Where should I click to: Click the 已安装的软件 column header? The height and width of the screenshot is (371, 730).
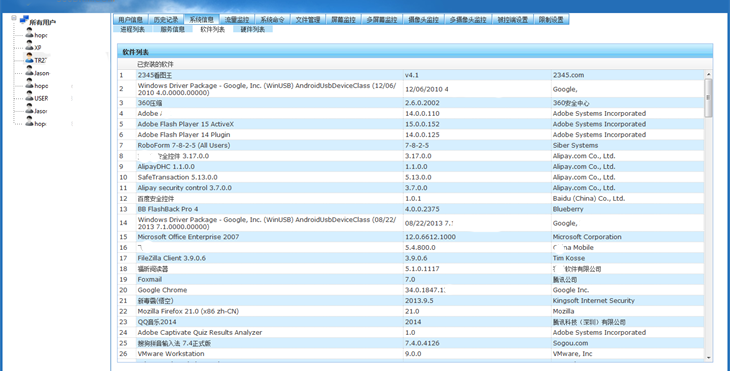pyautogui.click(x=155, y=64)
